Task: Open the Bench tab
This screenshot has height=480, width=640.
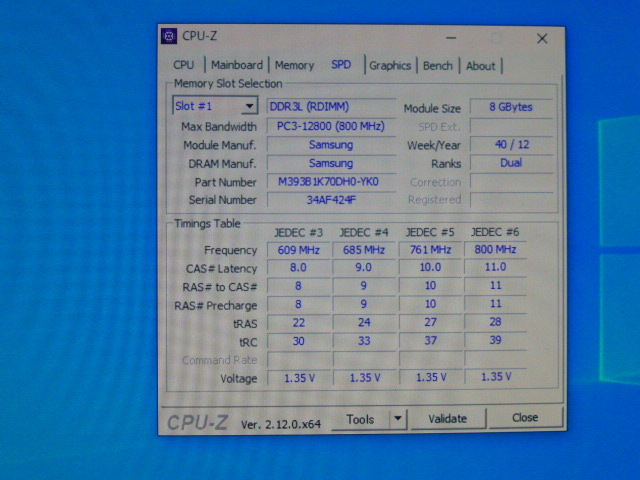Action: pyautogui.click(x=437, y=66)
